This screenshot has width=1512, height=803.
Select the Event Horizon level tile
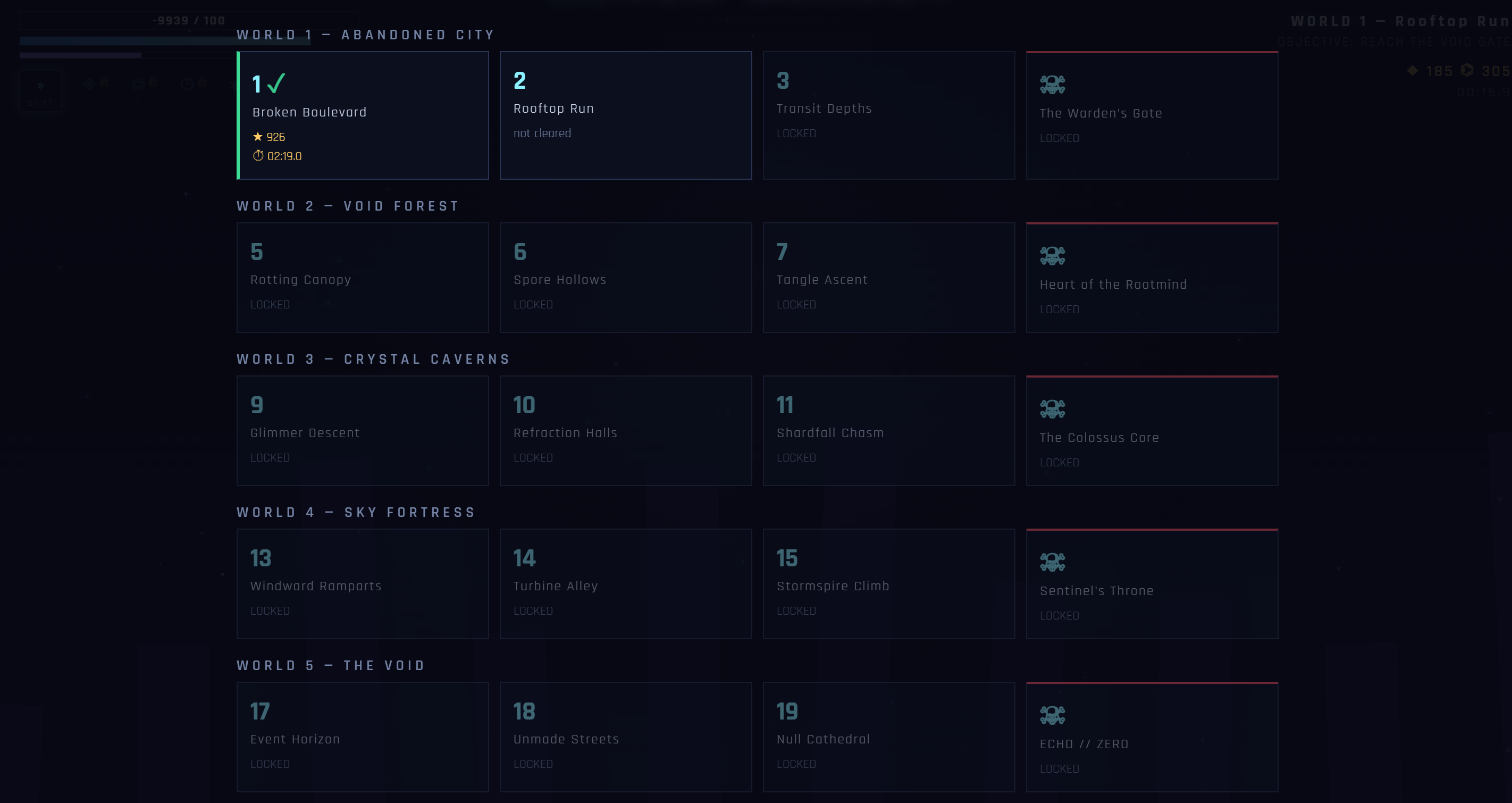point(363,737)
